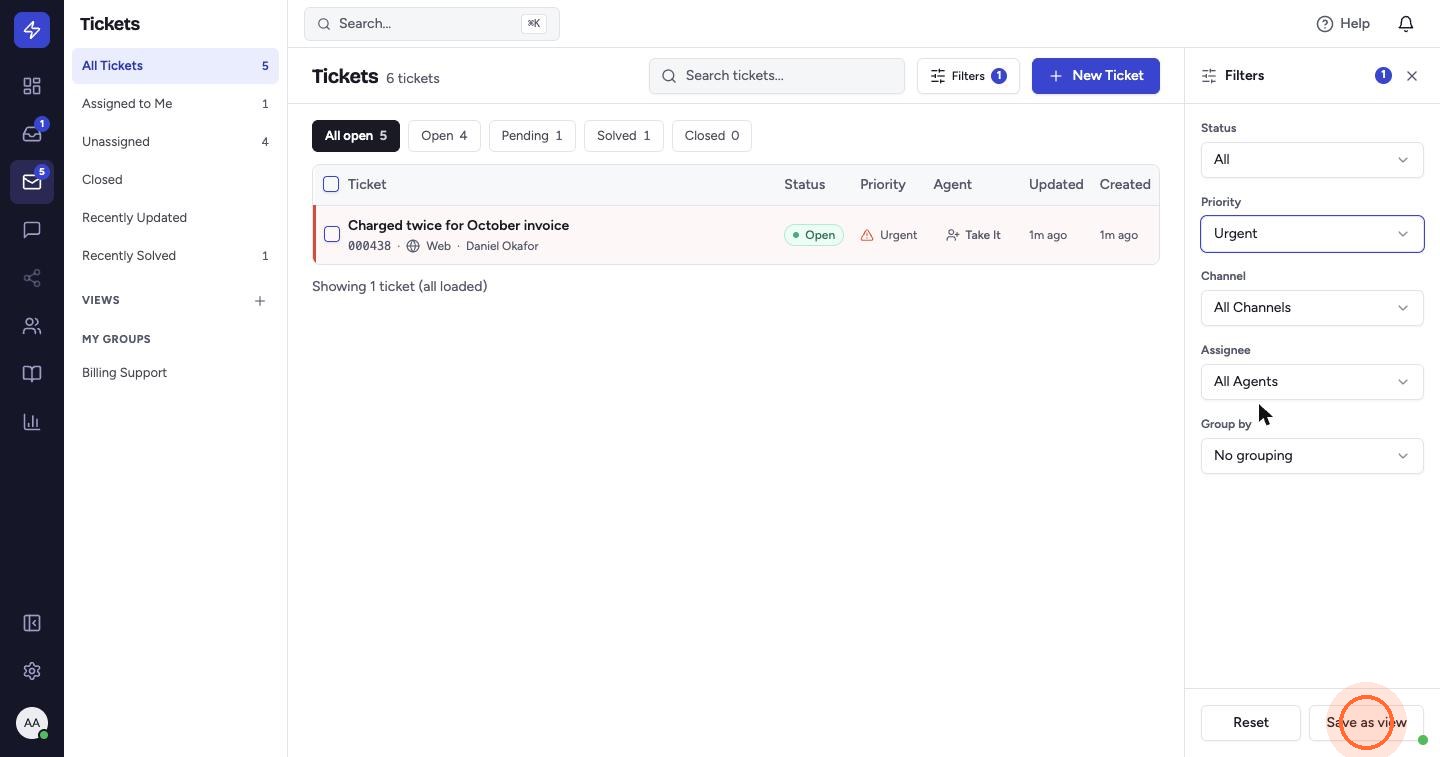Click Save as view button

(1366, 723)
